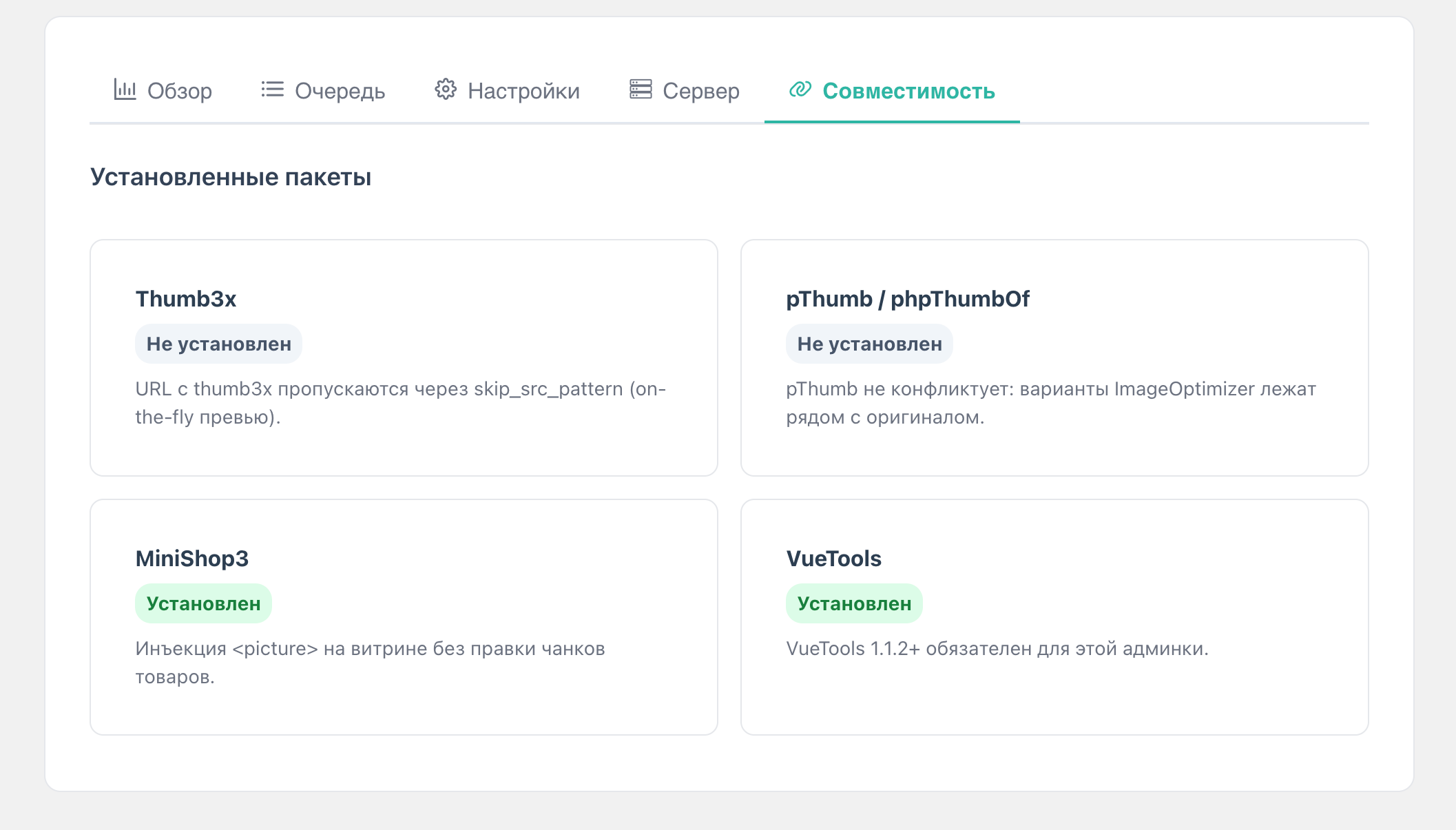Click the VueTools 1.1.2+ обязателен description
The image size is (1456, 830).
click(997, 649)
